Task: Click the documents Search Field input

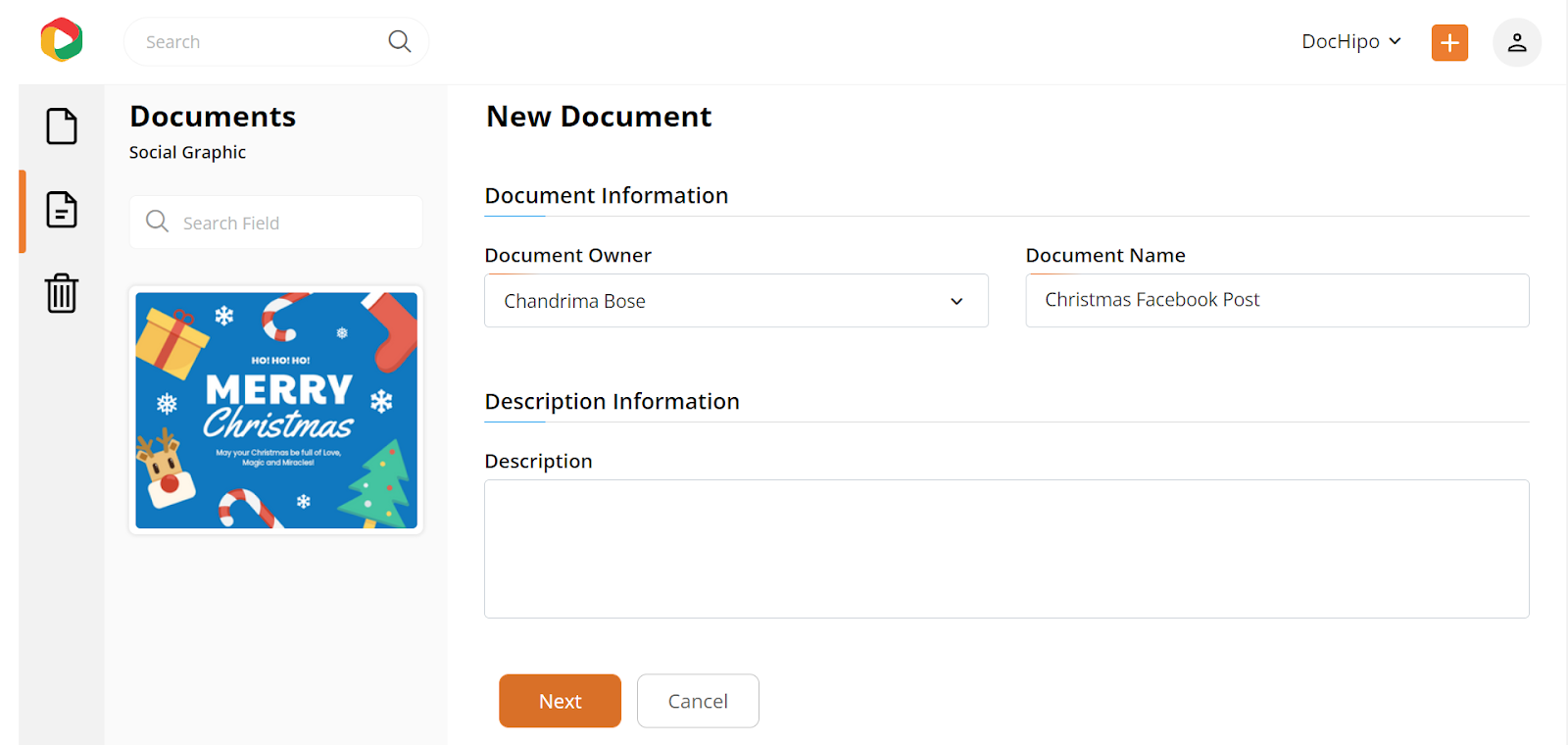Action: (x=276, y=223)
